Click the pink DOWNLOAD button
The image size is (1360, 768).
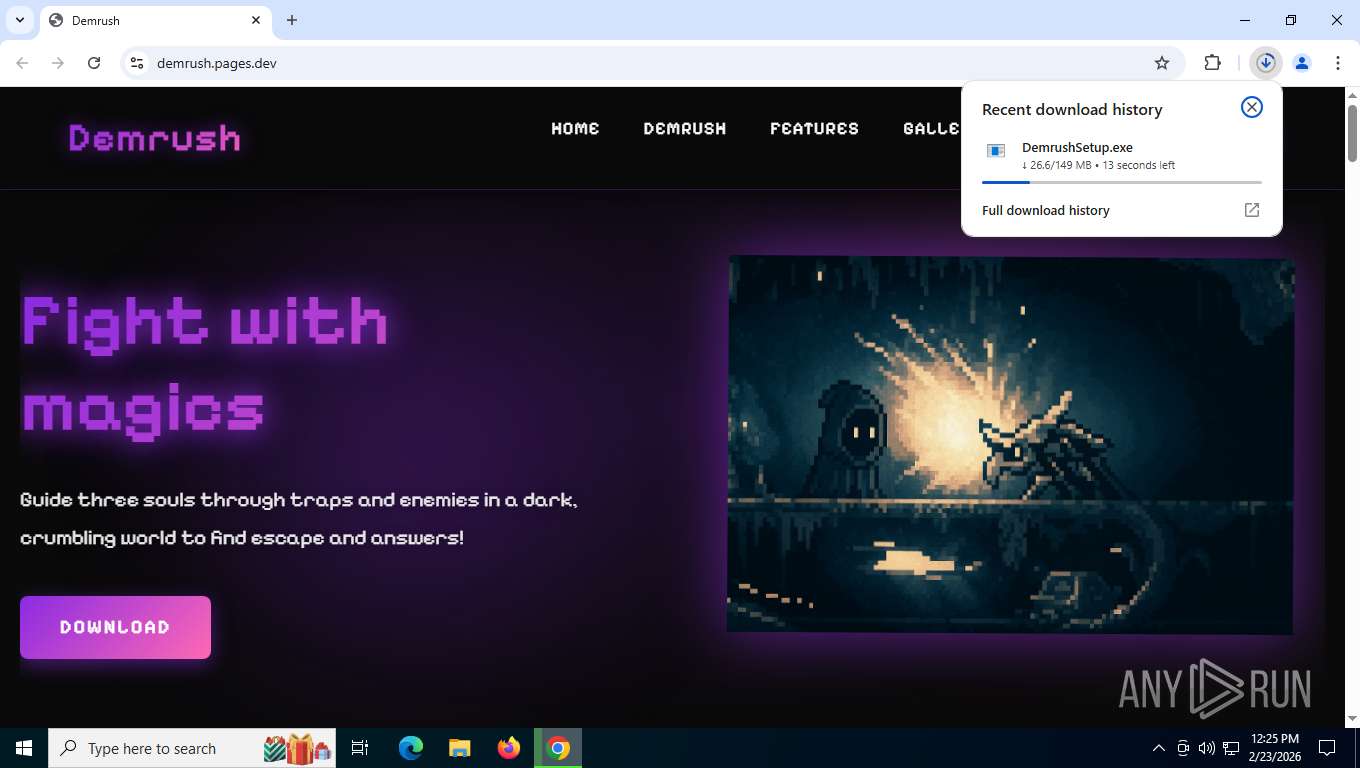click(115, 627)
